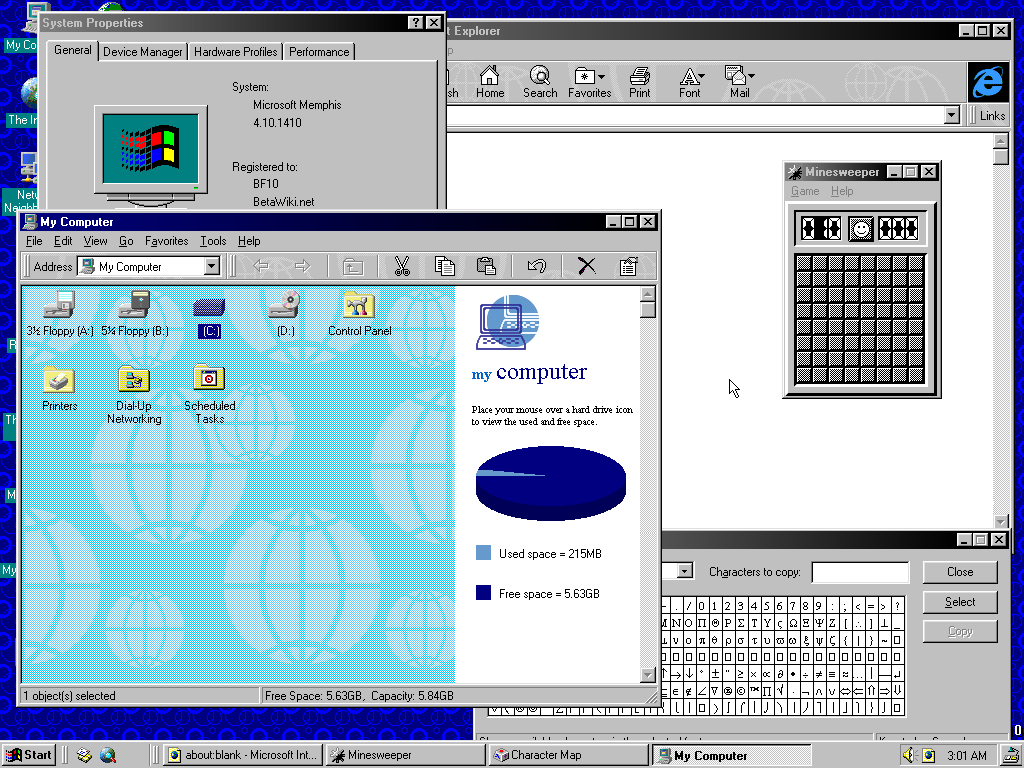
Task: Click in the Characters to copy field
Action: point(860,572)
